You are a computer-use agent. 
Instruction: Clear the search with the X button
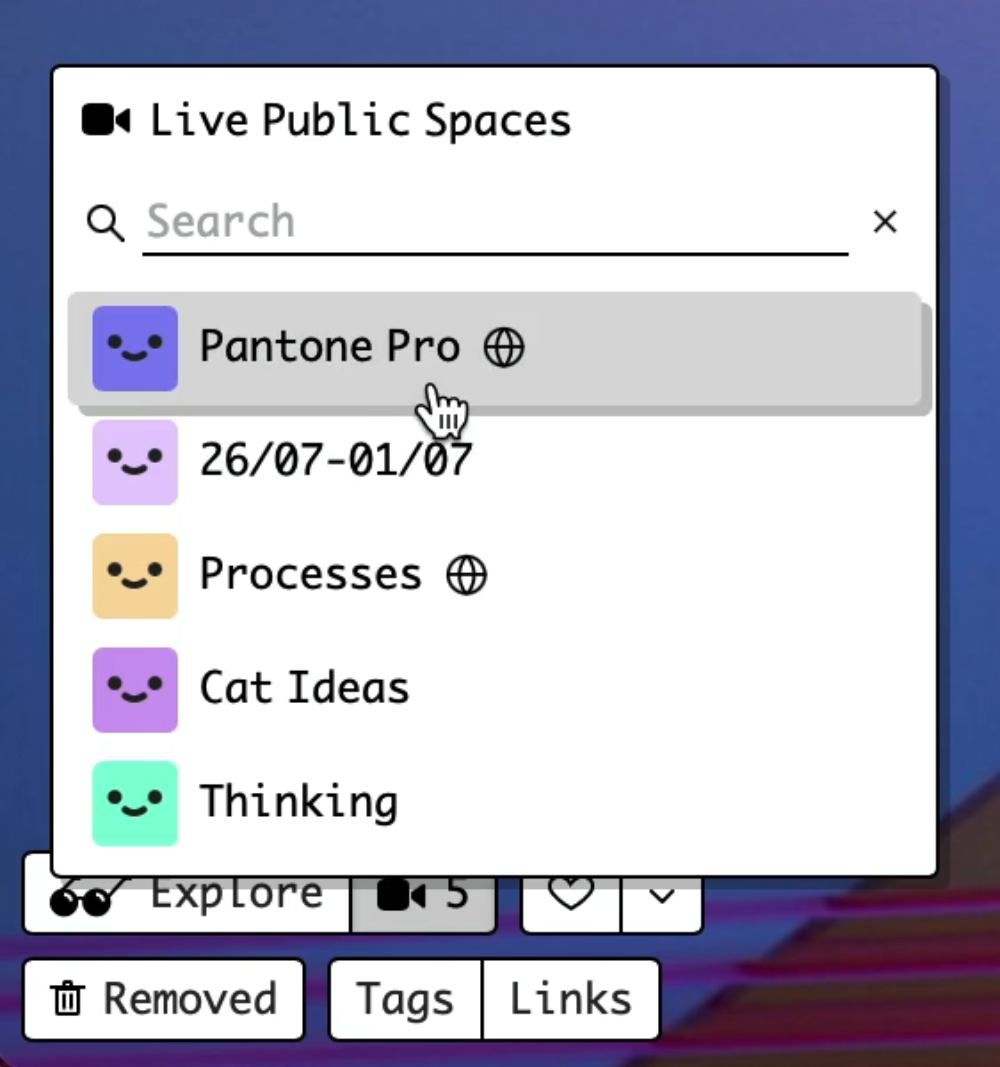885,222
